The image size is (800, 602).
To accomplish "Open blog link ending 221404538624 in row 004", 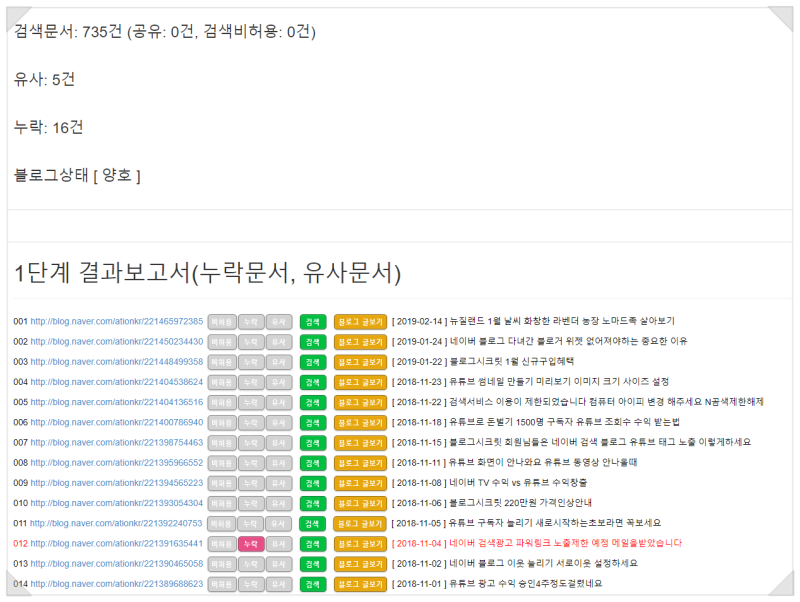I will 116,382.
